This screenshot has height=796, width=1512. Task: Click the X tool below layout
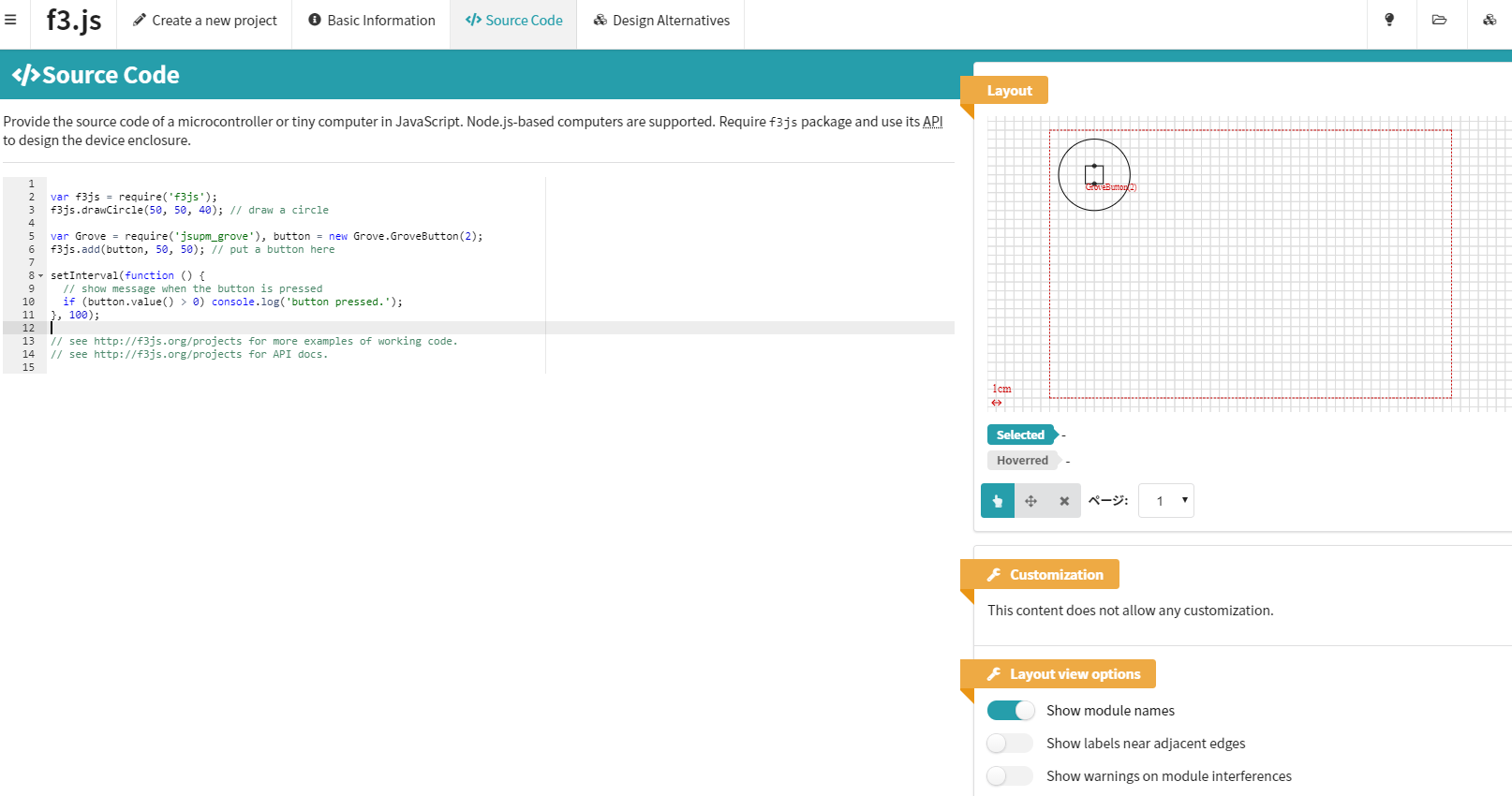coord(1064,501)
